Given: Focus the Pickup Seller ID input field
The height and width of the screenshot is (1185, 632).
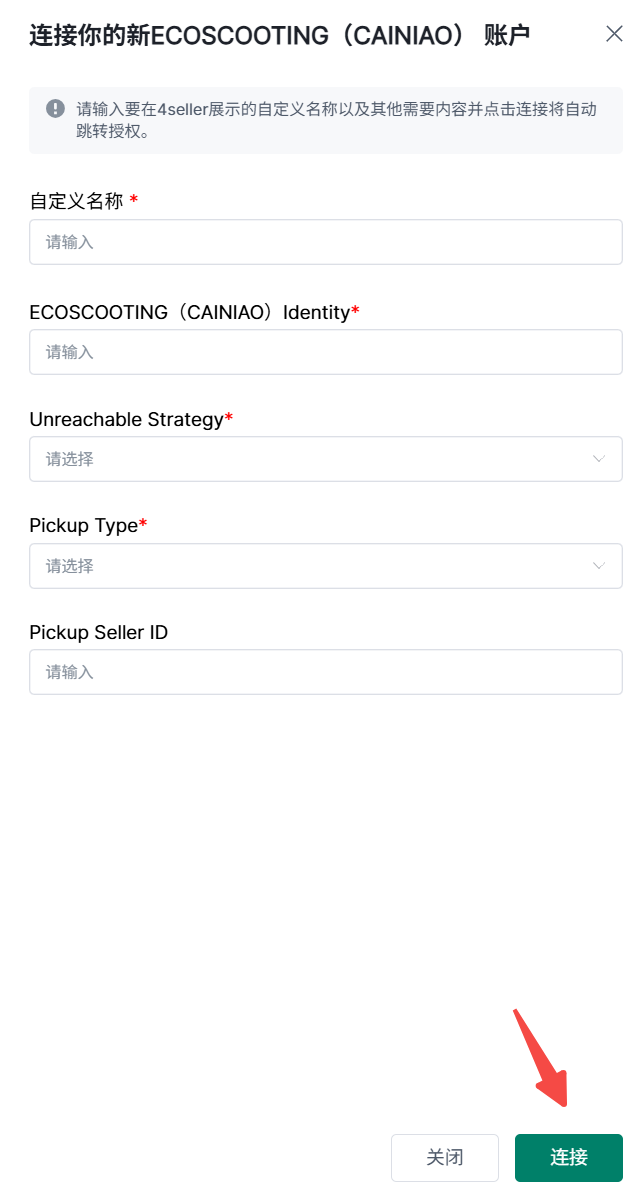Looking at the screenshot, I should point(325,672).
